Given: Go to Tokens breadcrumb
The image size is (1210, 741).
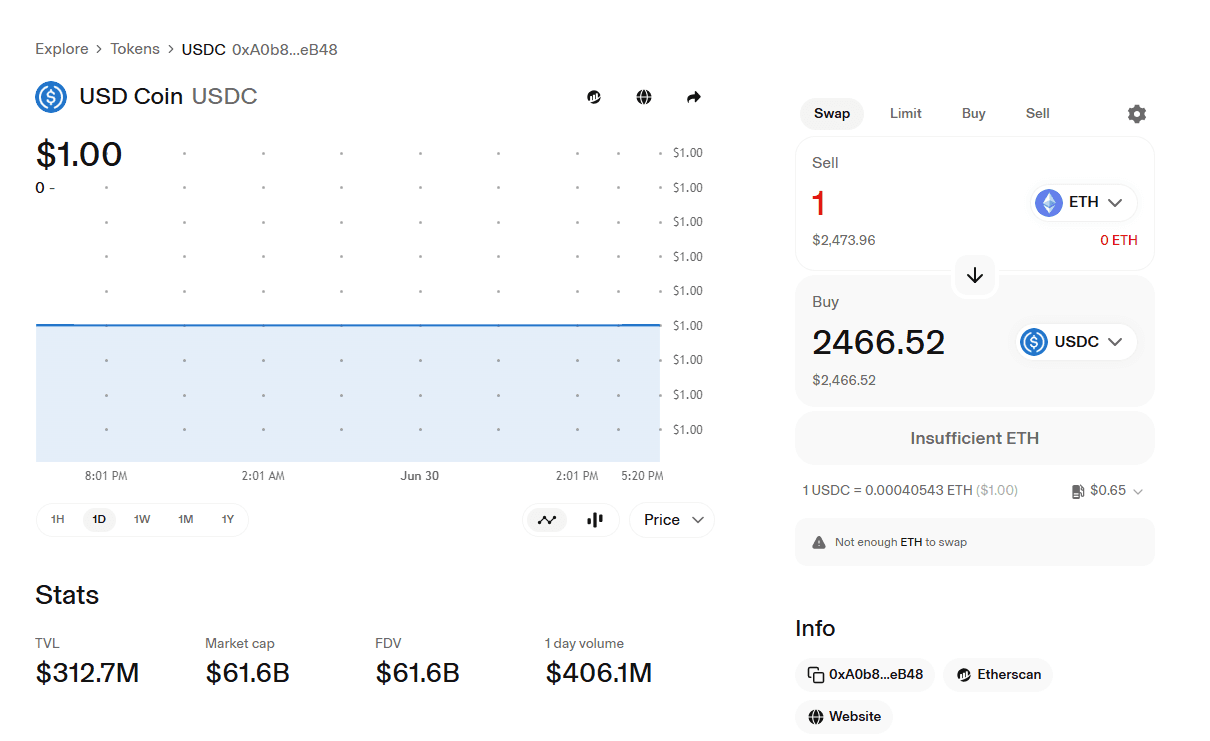Looking at the screenshot, I should [135, 49].
